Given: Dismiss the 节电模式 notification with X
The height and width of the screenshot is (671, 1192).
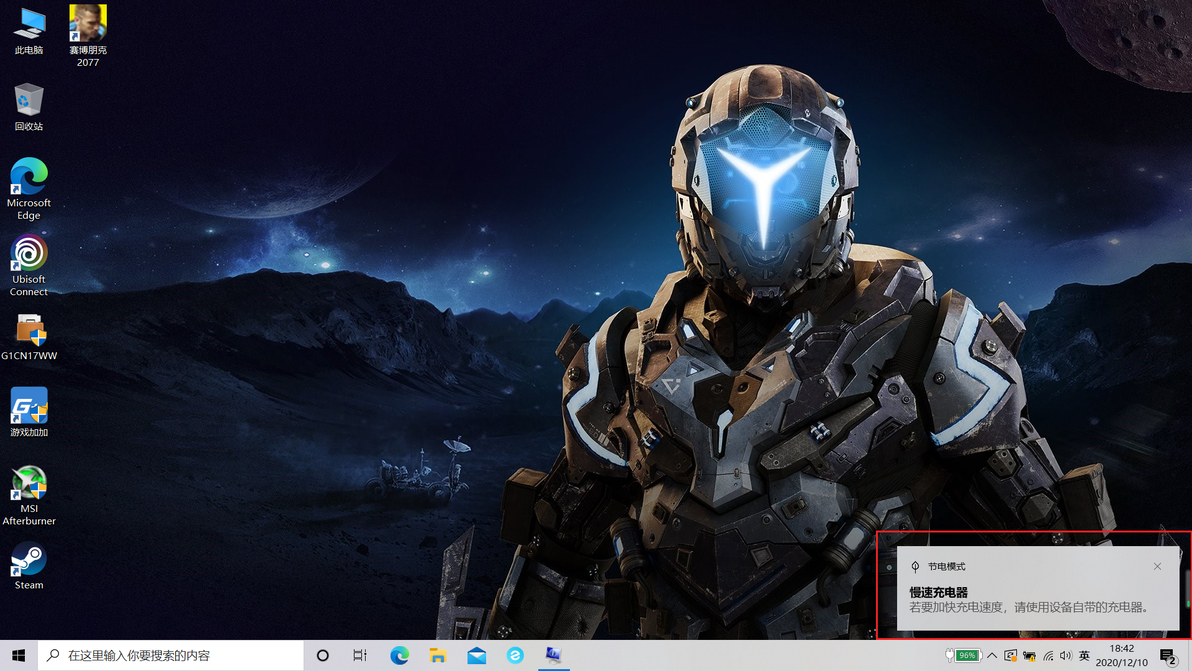Looking at the screenshot, I should pos(1157,566).
